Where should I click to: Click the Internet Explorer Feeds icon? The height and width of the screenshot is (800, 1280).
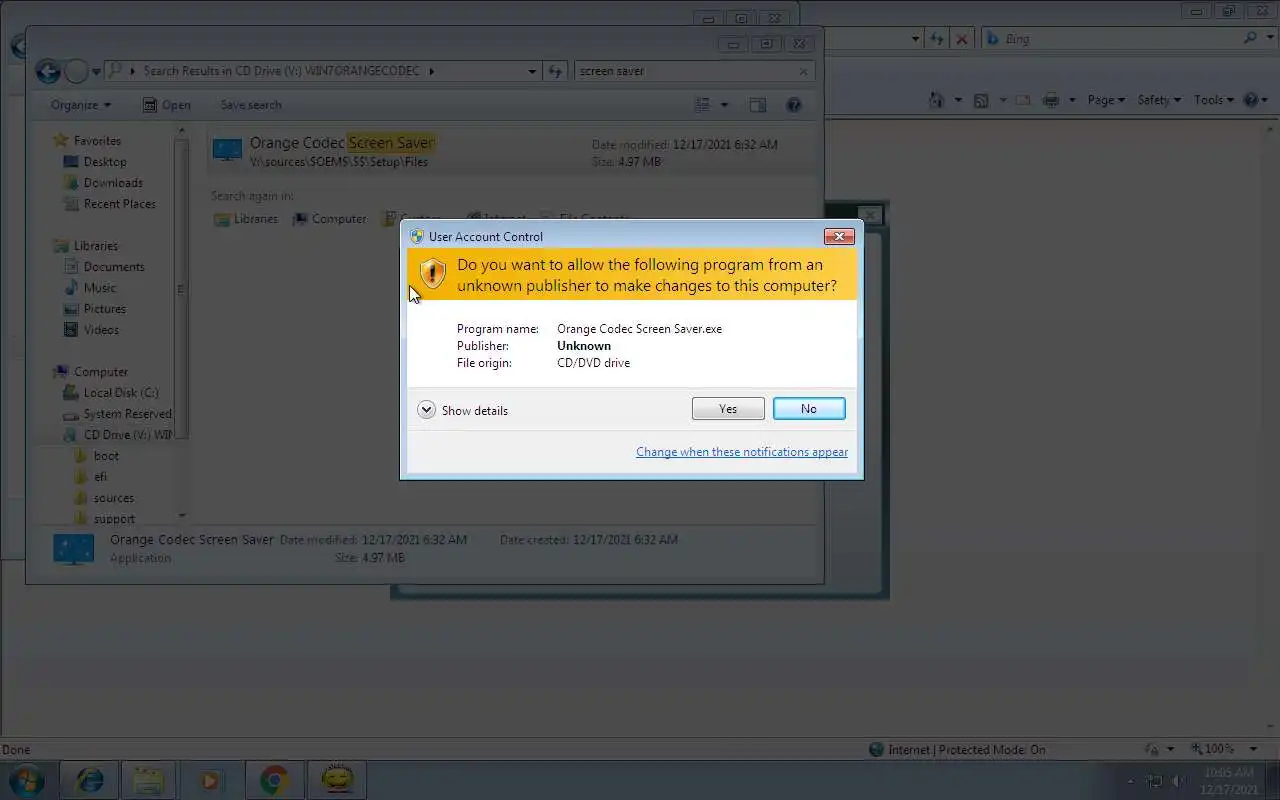pos(981,100)
